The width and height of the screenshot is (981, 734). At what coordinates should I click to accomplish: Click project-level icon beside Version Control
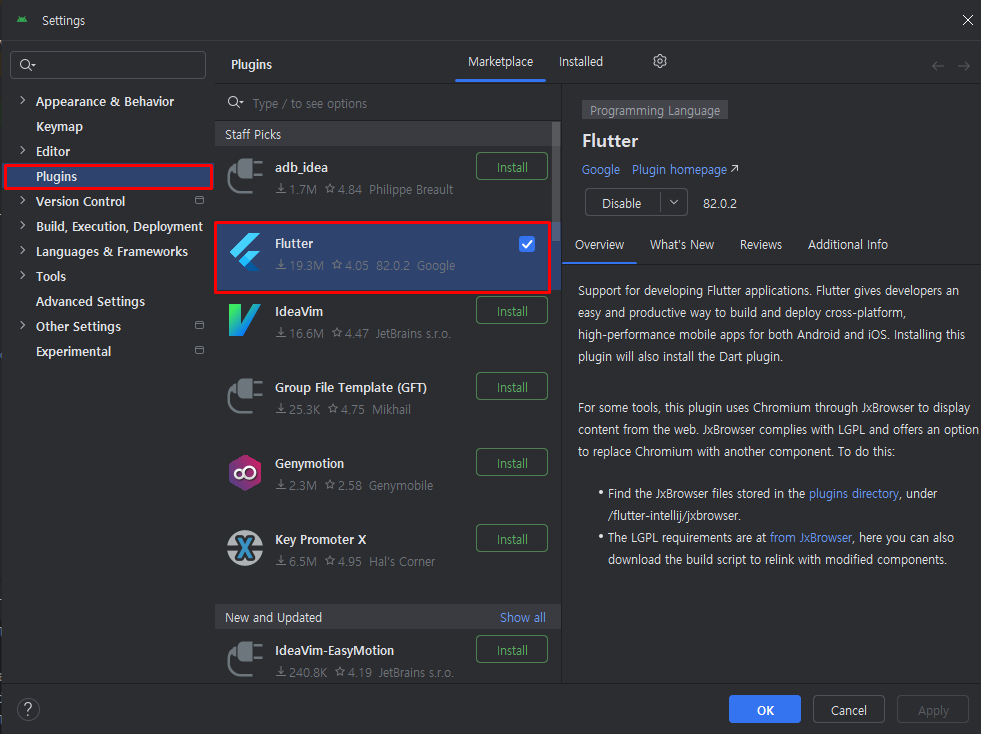pos(199,200)
